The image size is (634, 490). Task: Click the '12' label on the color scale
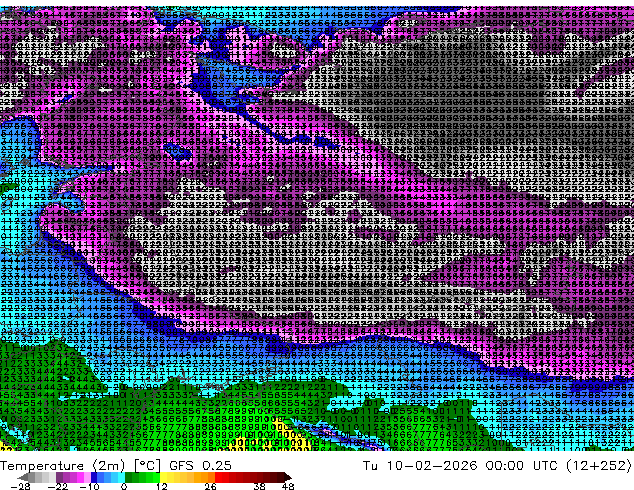click(x=162, y=486)
